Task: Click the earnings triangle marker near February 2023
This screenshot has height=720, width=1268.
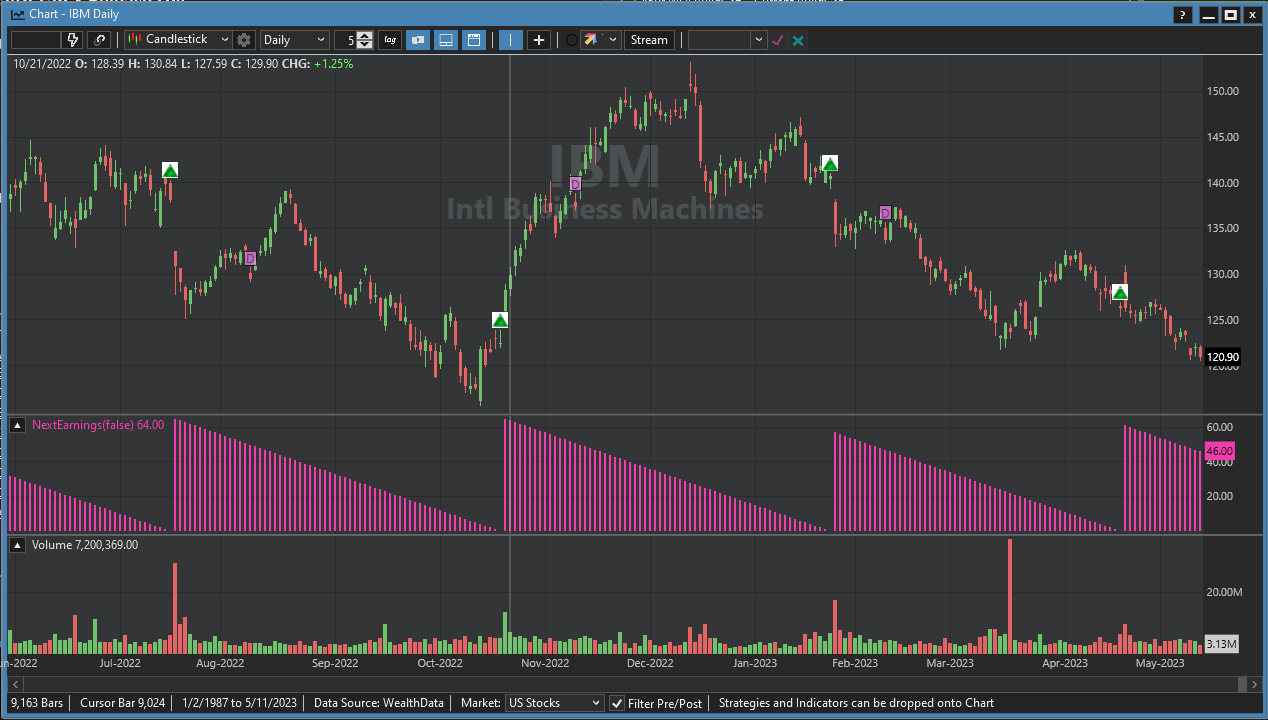Action: [x=829, y=163]
